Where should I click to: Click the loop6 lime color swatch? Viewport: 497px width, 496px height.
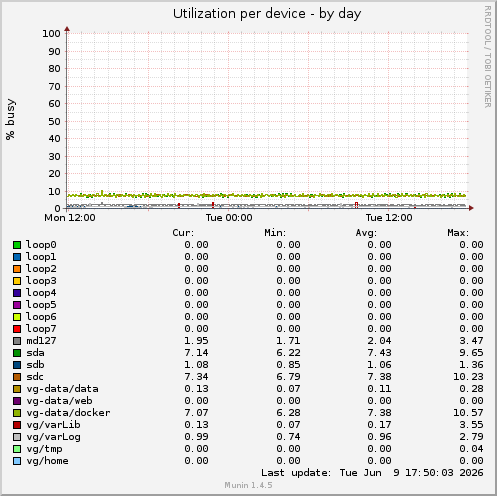click(x=17, y=317)
